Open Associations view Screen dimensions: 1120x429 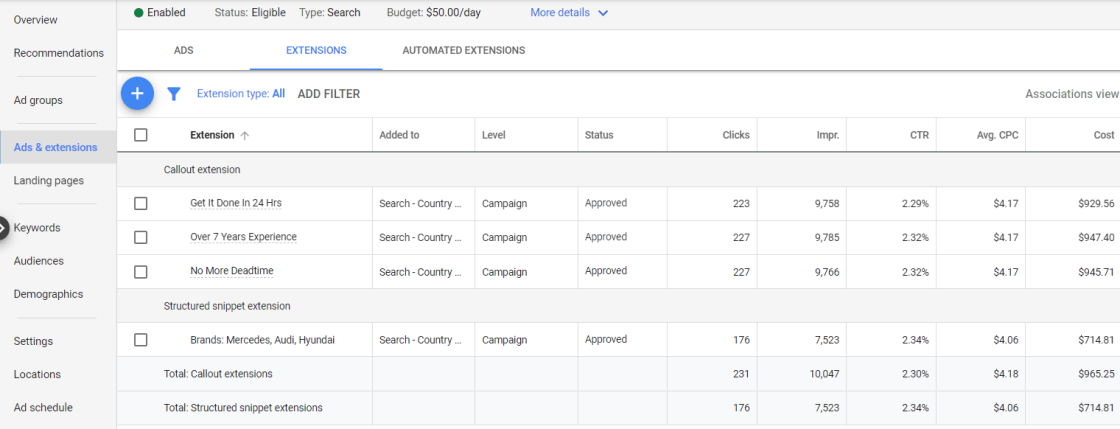1071,94
